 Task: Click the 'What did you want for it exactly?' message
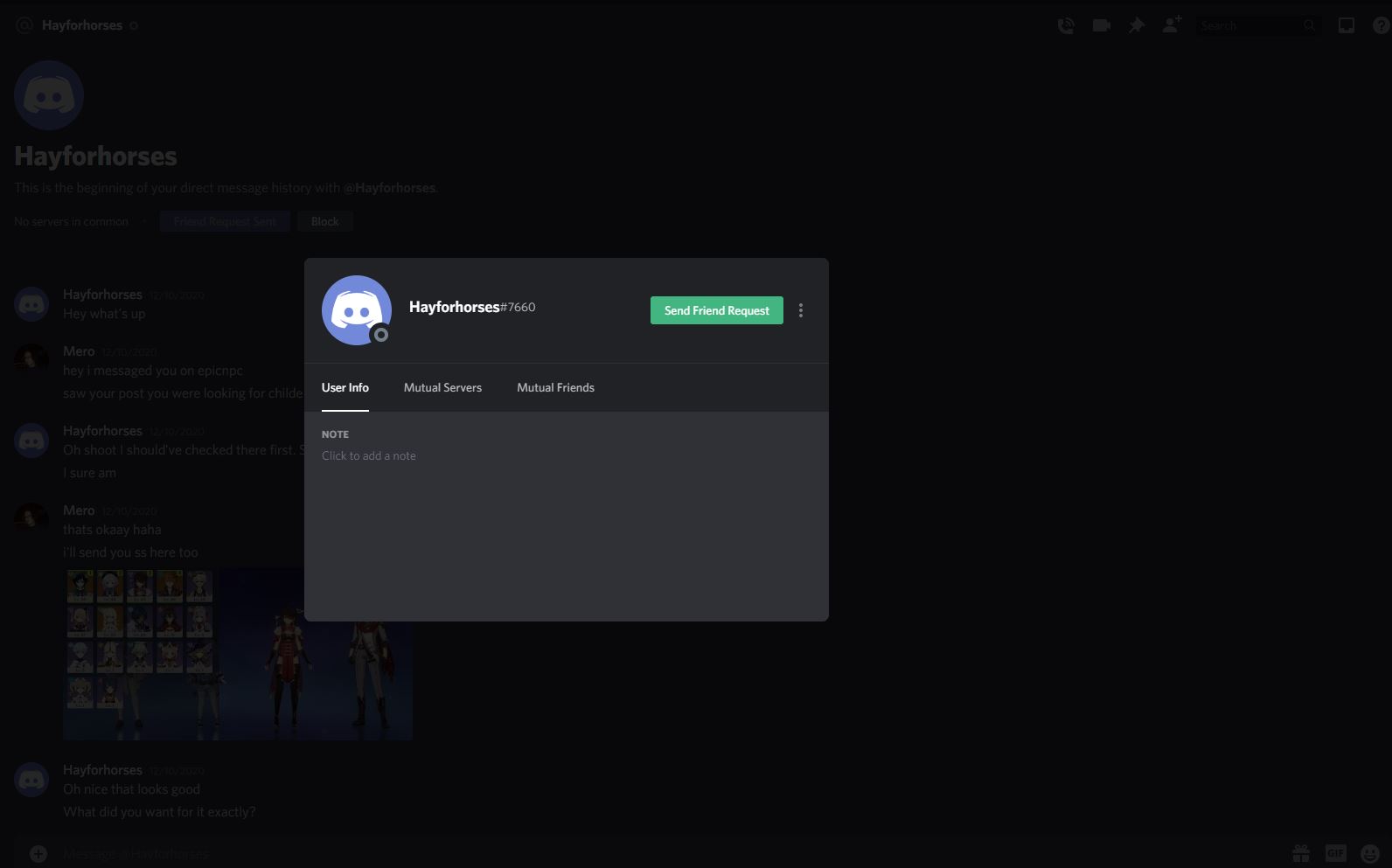(x=159, y=812)
